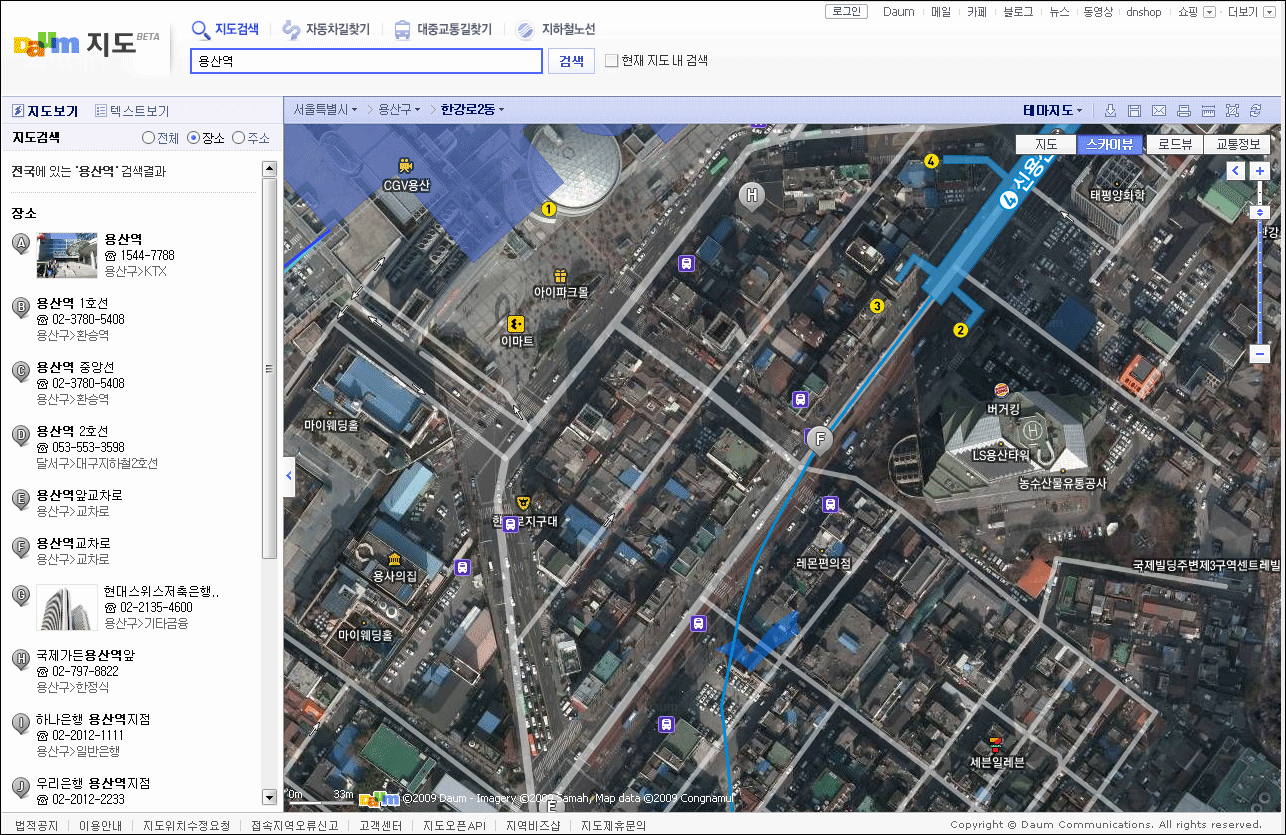The image size is (1286, 835).
Task: Open the 카페 link in the top bar
Action: (977, 12)
